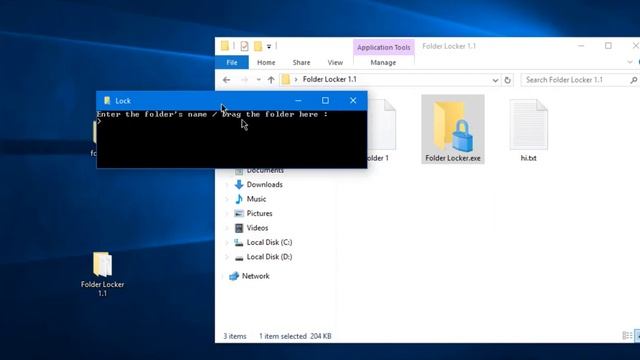Close the Lock console window
The height and width of the screenshot is (360, 640).
pyautogui.click(x=353, y=100)
